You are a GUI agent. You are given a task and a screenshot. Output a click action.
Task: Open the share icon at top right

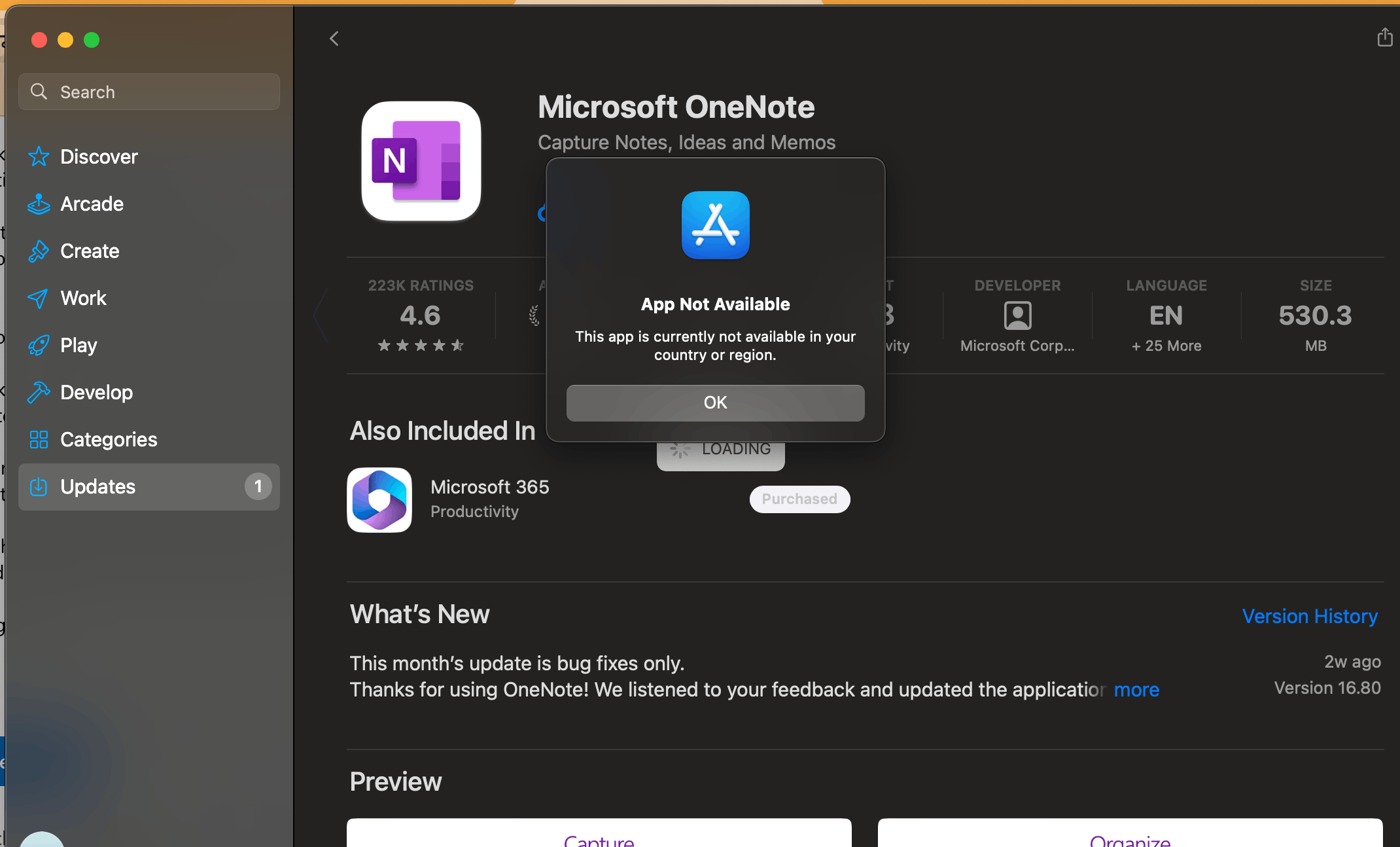pos(1384,37)
